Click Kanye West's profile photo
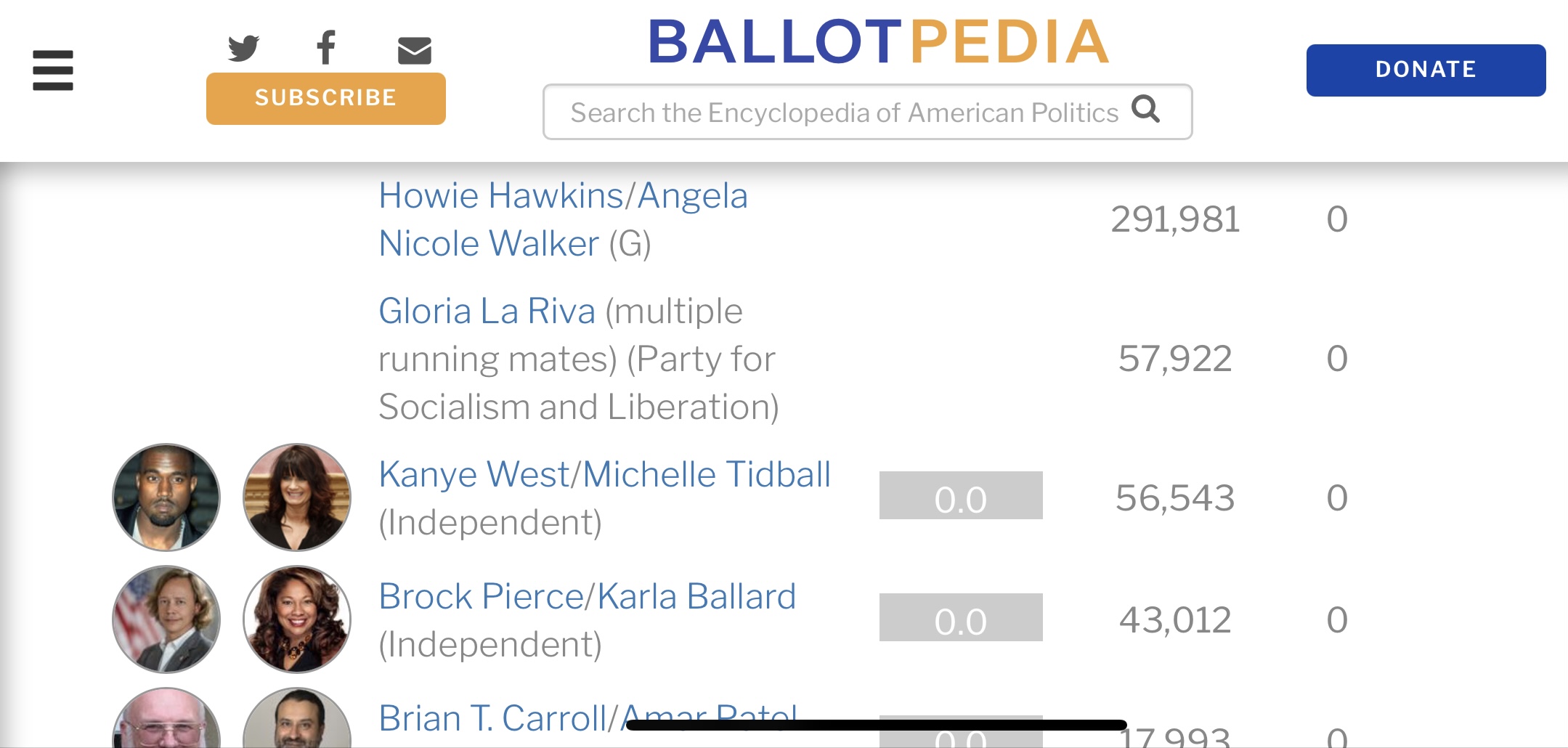 [166, 497]
